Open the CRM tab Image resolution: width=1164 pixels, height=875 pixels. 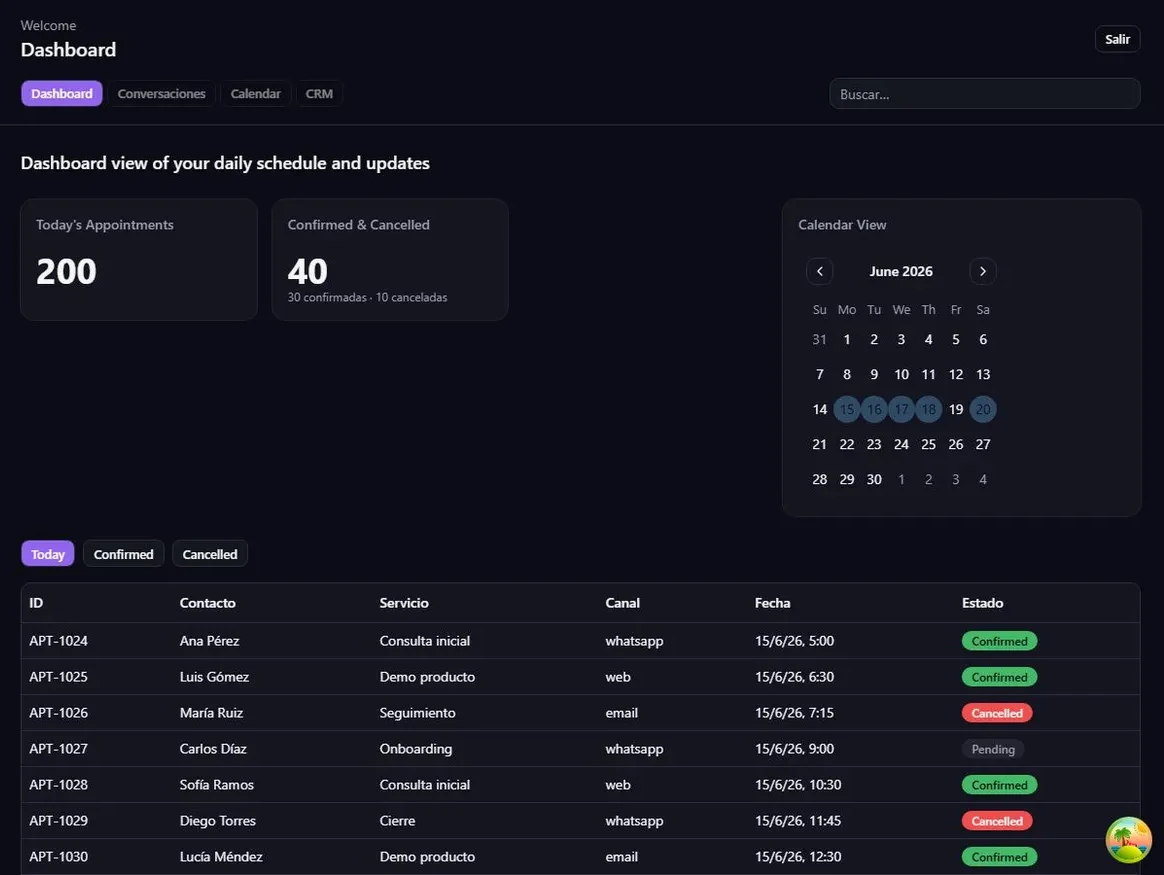pos(319,94)
